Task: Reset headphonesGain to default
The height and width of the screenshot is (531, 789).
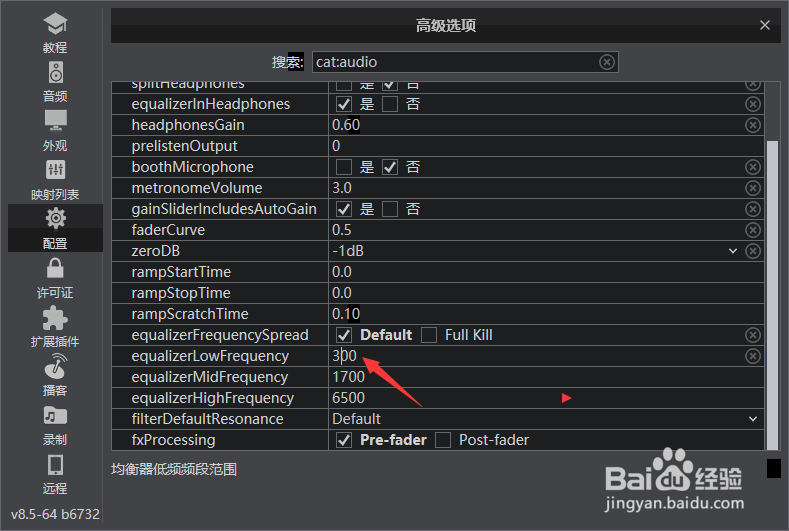Action: click(753, 125)
